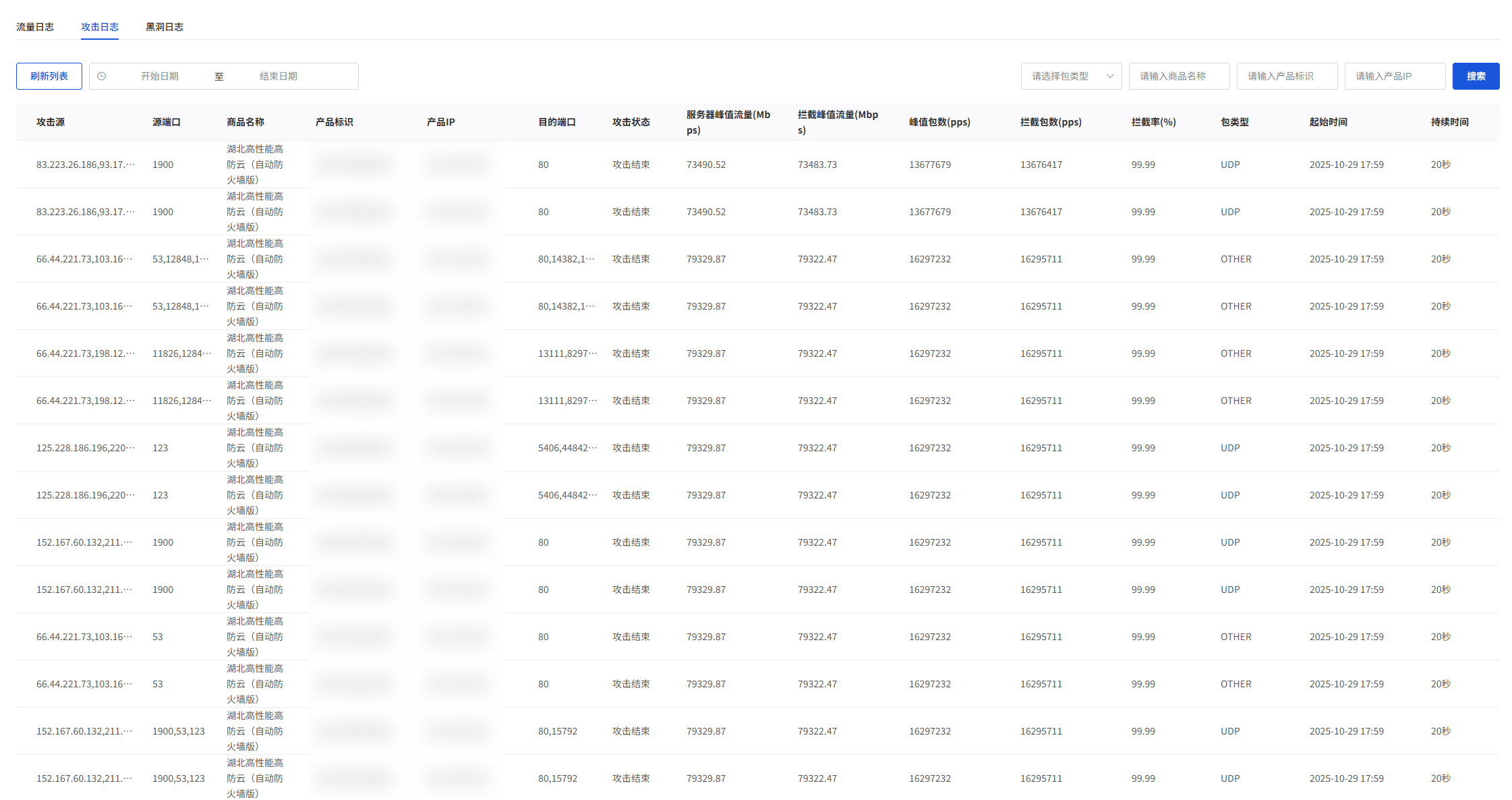Open the 黑洞日志 tab
Screen dimensions: 1512x800
165,27
